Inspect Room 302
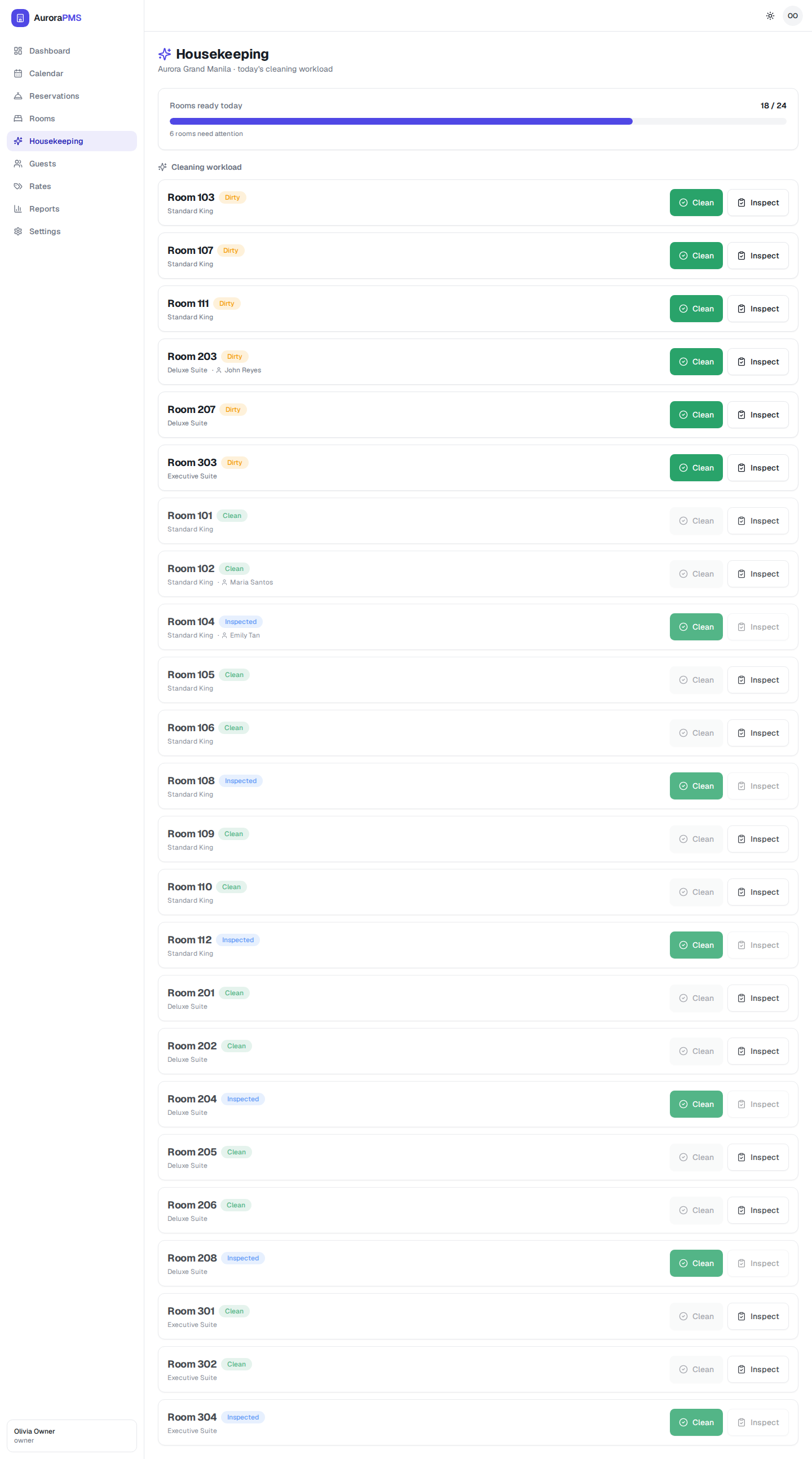This screenshot has width=812, height=1459. click(x=758, y=1369)
